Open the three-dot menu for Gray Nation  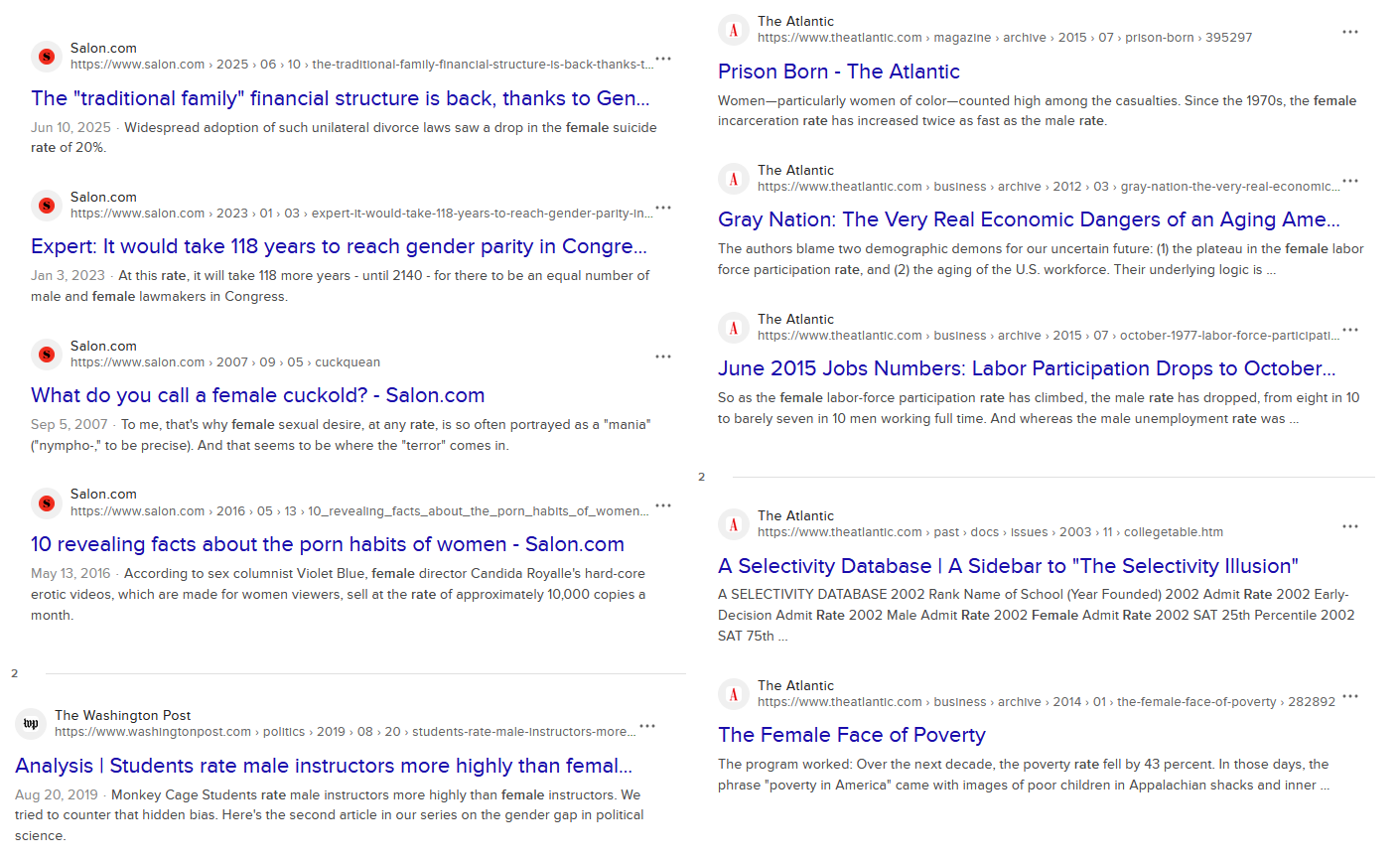[1350, 181]
